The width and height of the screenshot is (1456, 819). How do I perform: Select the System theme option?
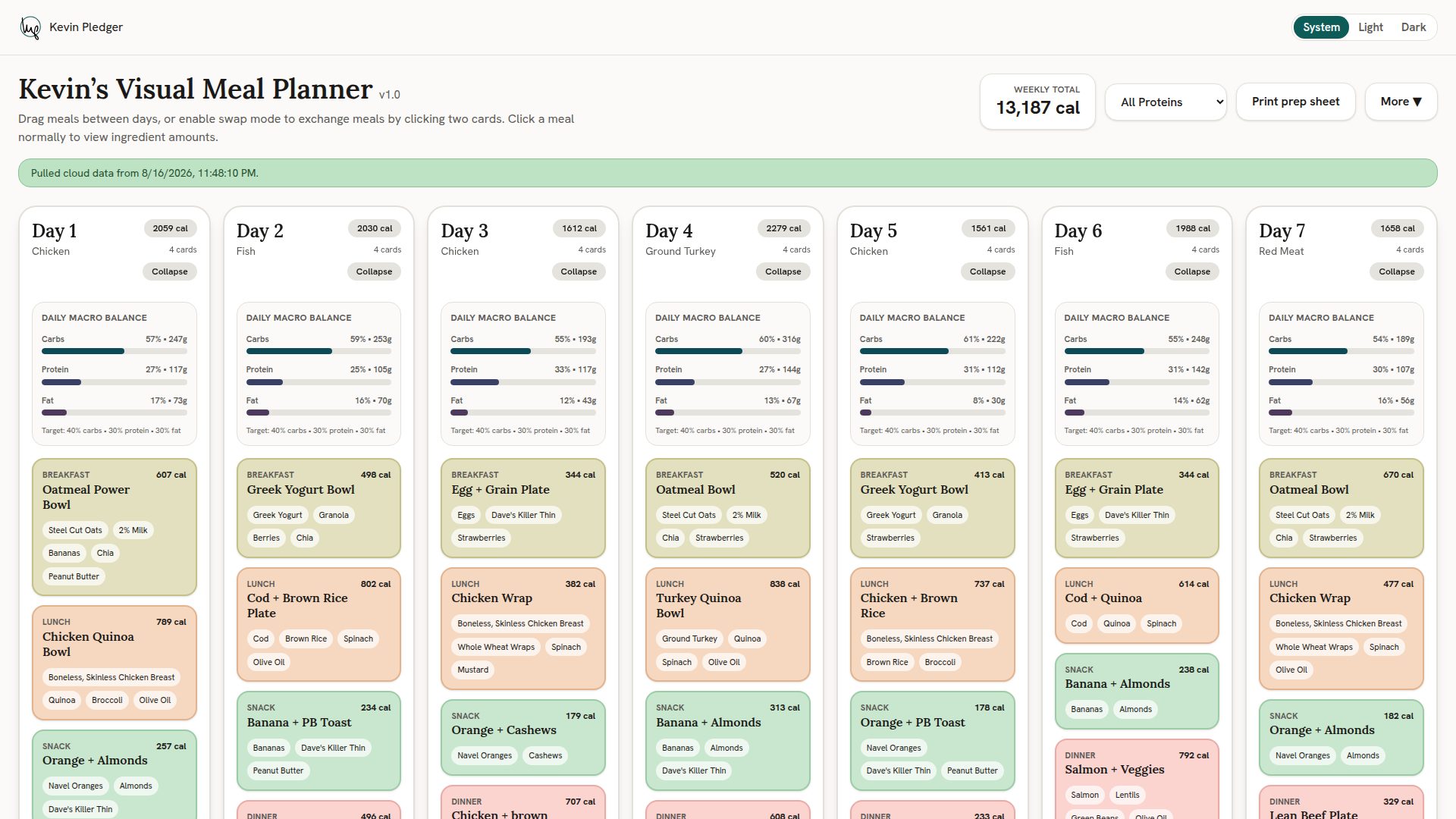1321,27
